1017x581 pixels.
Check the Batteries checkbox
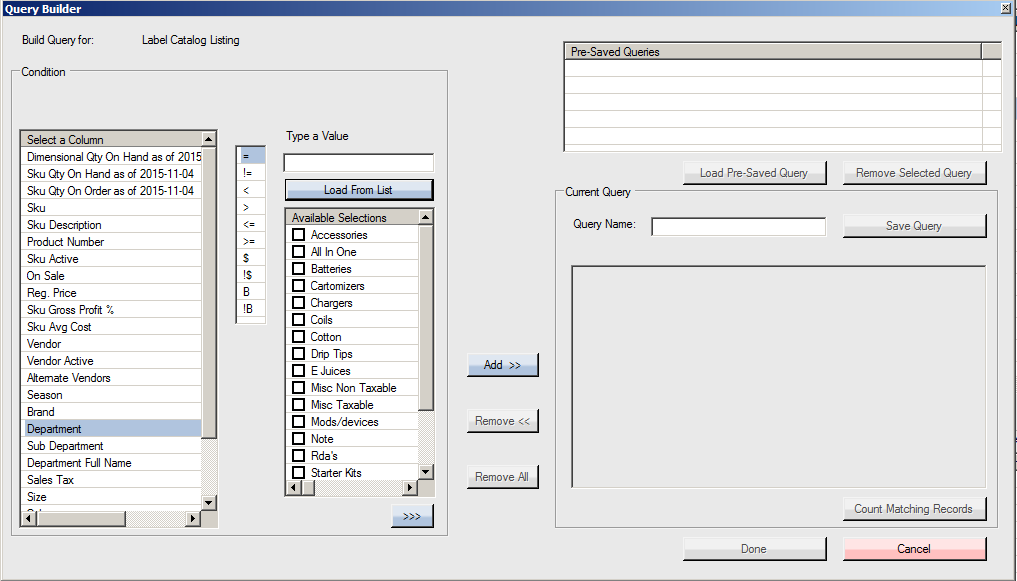(x=298, y=269)
